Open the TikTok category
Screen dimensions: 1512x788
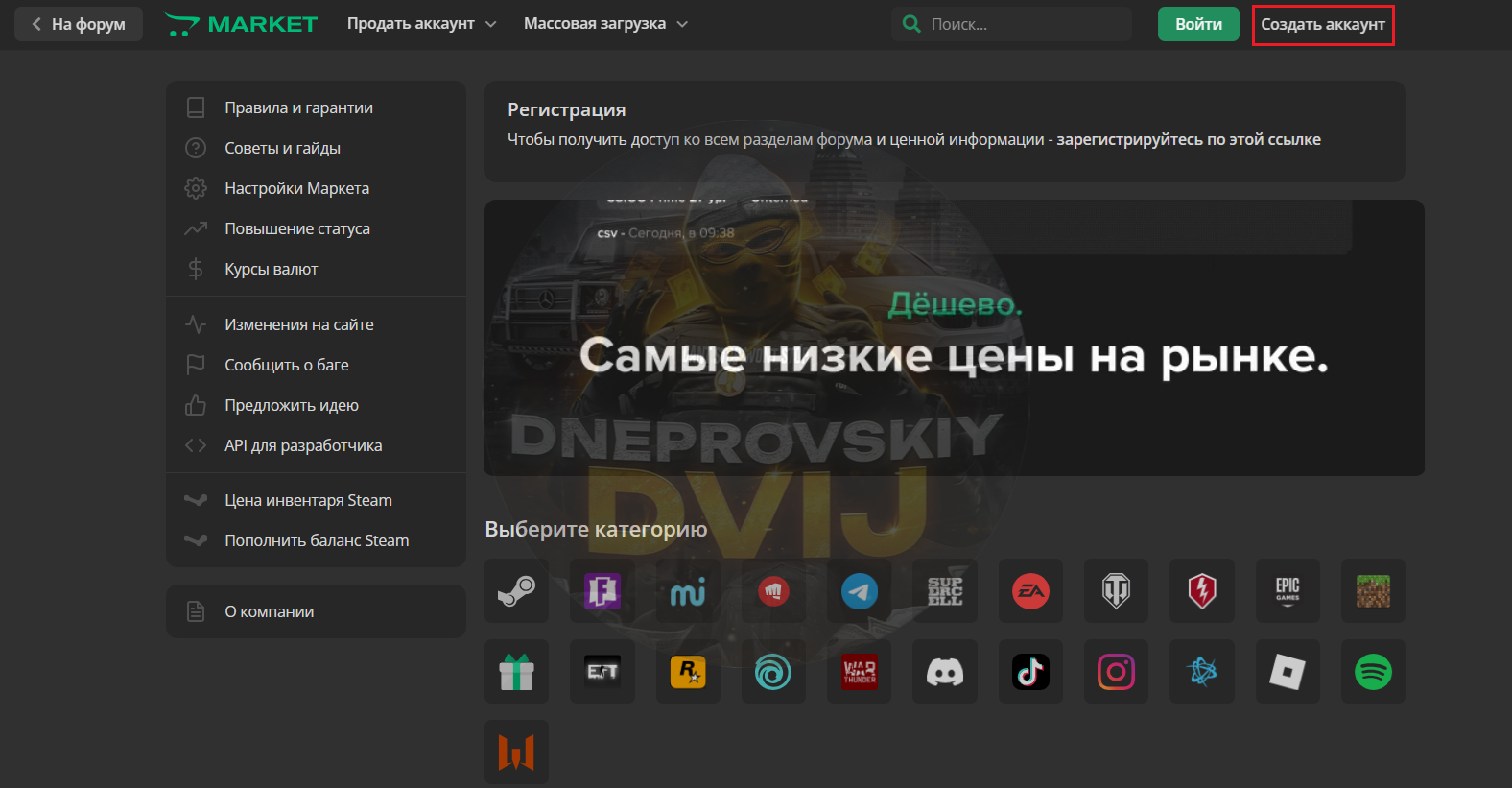1030,672
